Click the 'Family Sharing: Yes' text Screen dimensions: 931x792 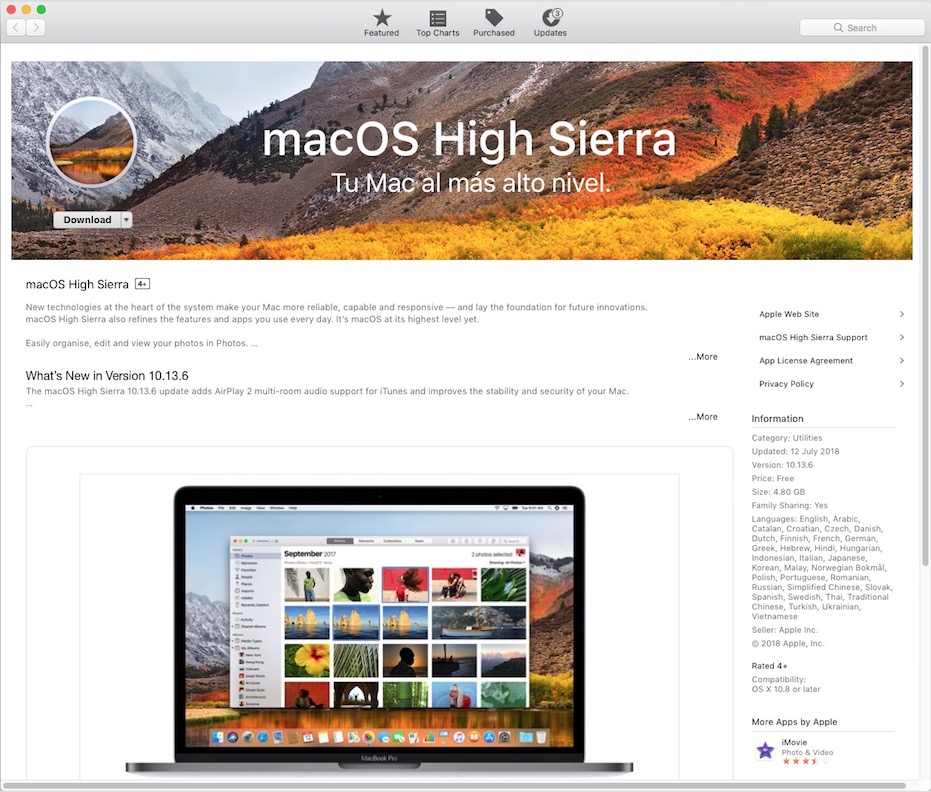(789, 505)
